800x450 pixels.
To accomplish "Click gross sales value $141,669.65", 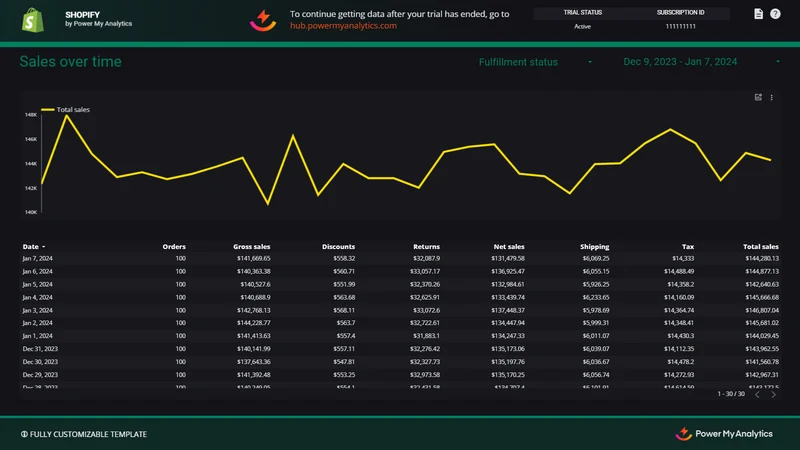I will (254, 259).
